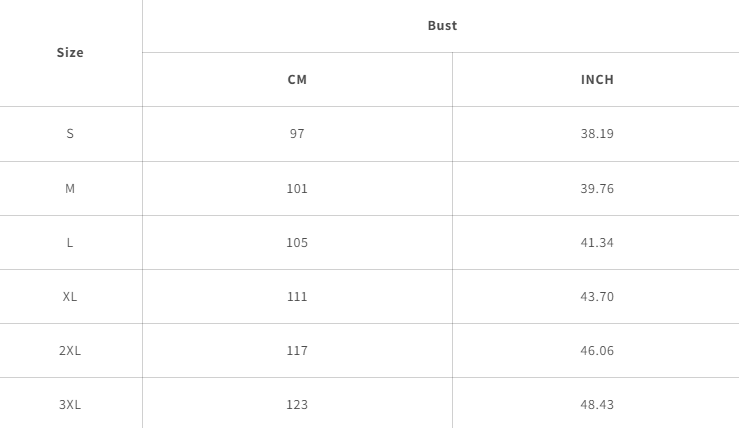
Task: Click the Size column header
Action: 70,53
